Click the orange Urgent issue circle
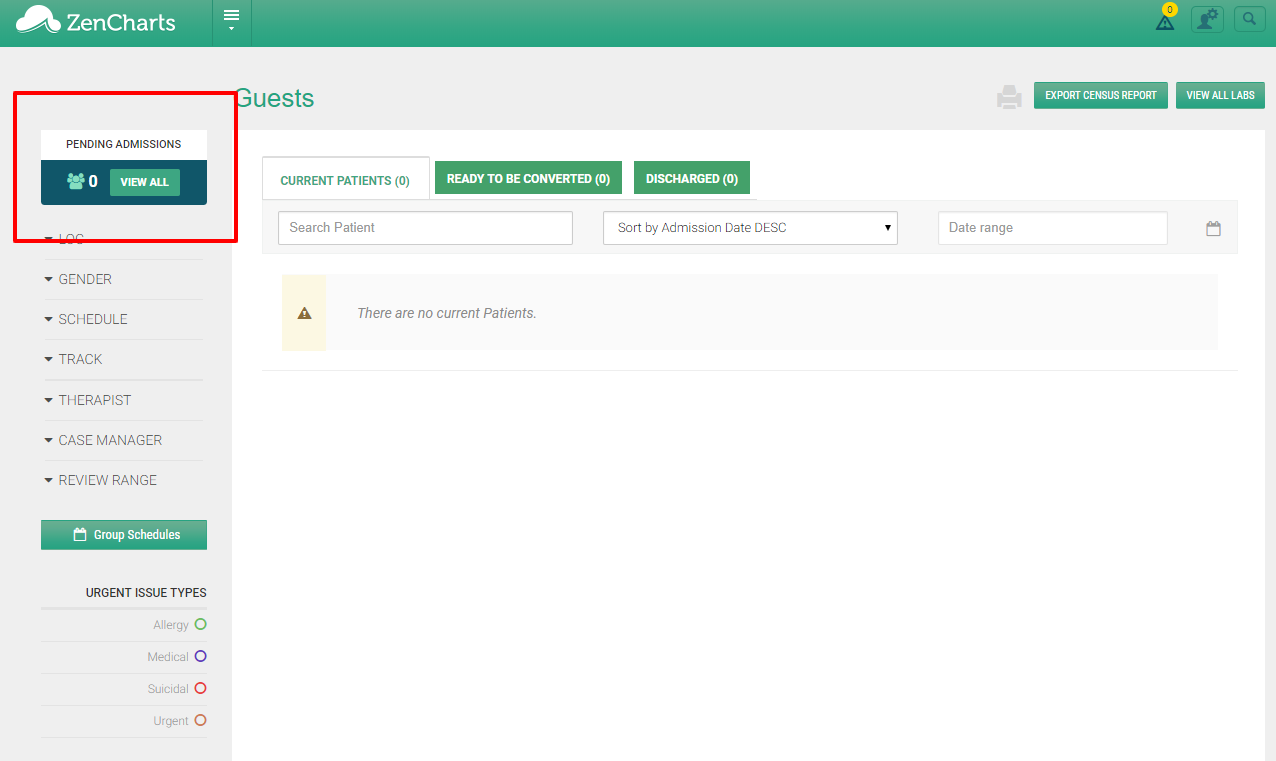 tap(200, 720)
